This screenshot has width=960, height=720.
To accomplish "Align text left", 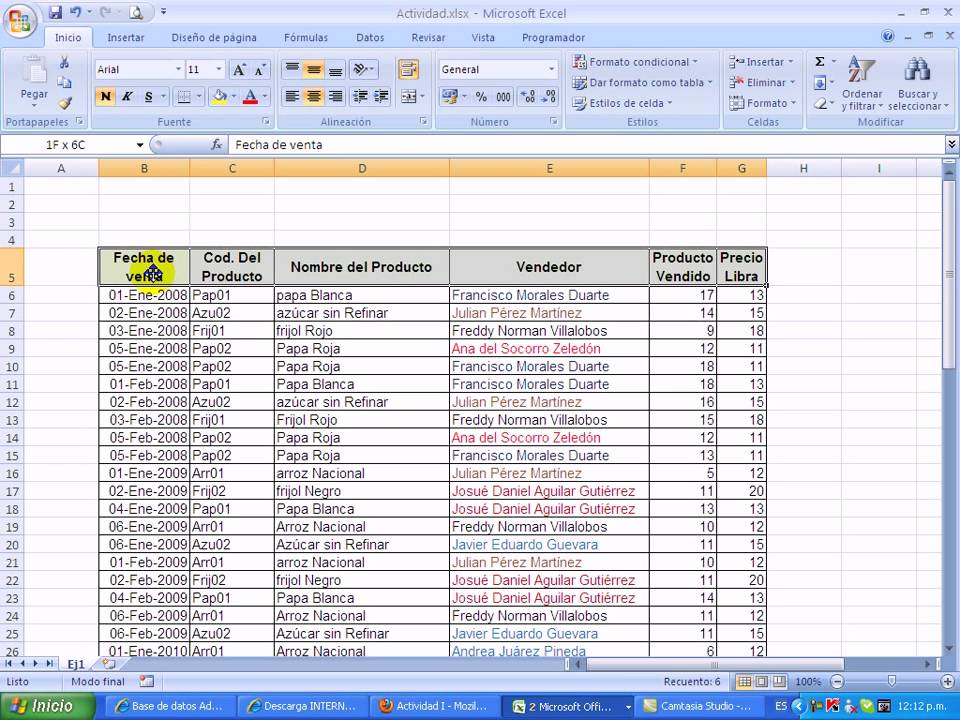I will point(293,96).
